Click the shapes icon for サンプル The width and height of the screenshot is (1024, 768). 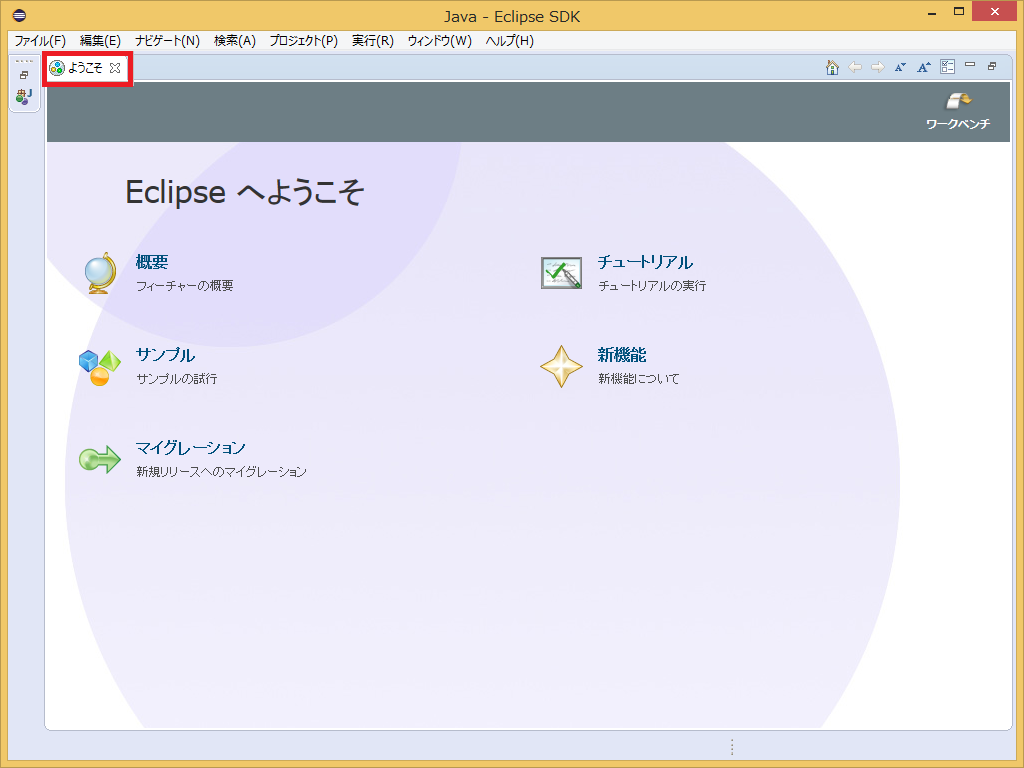tap(99, 368)
